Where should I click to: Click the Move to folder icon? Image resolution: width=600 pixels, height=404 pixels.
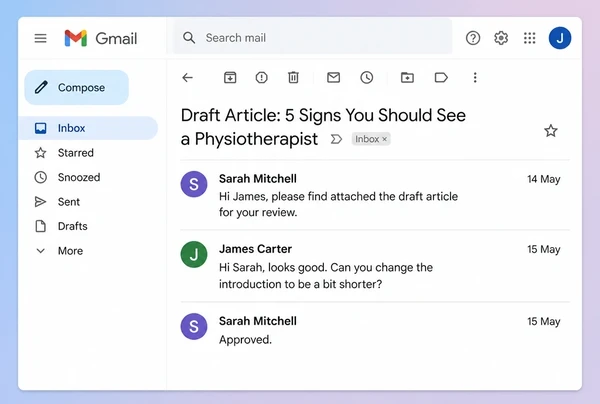point(407,78)
